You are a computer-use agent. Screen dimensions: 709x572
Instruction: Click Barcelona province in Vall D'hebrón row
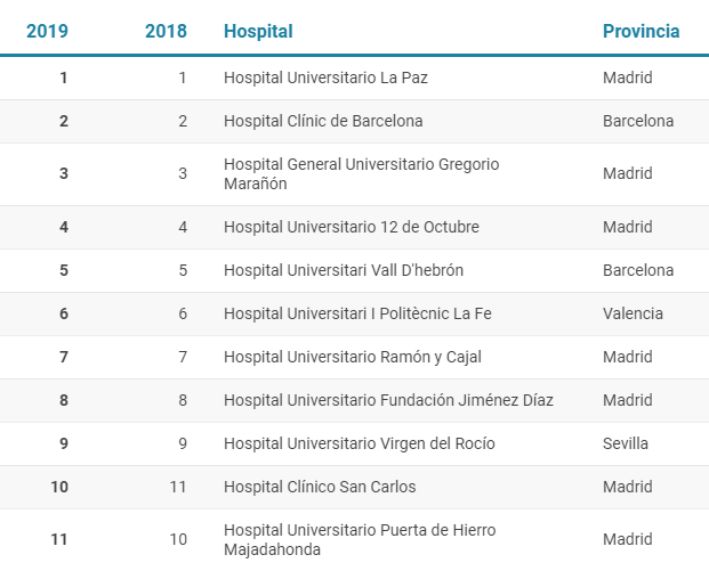[638, 270]
